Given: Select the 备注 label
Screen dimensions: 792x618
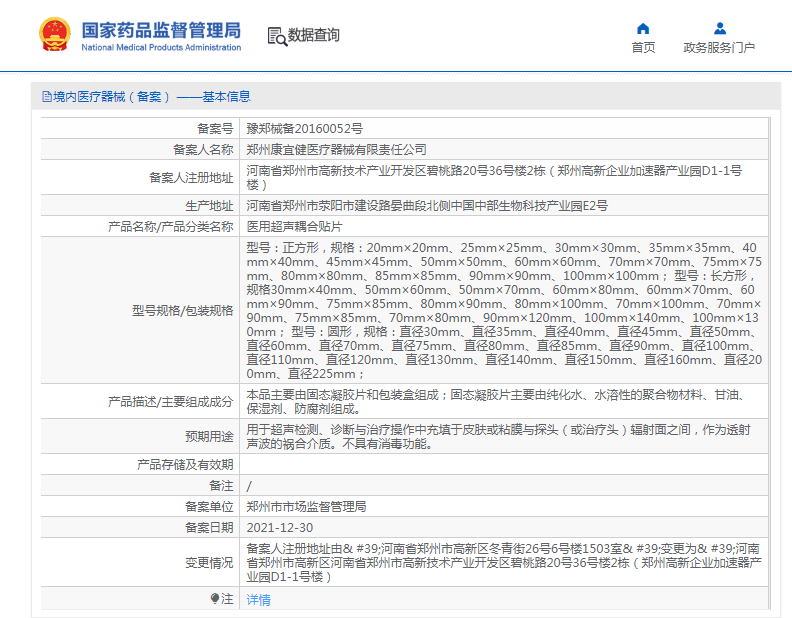Looking at the screenshot, I should pyautogui.click(x=221, y=486).
